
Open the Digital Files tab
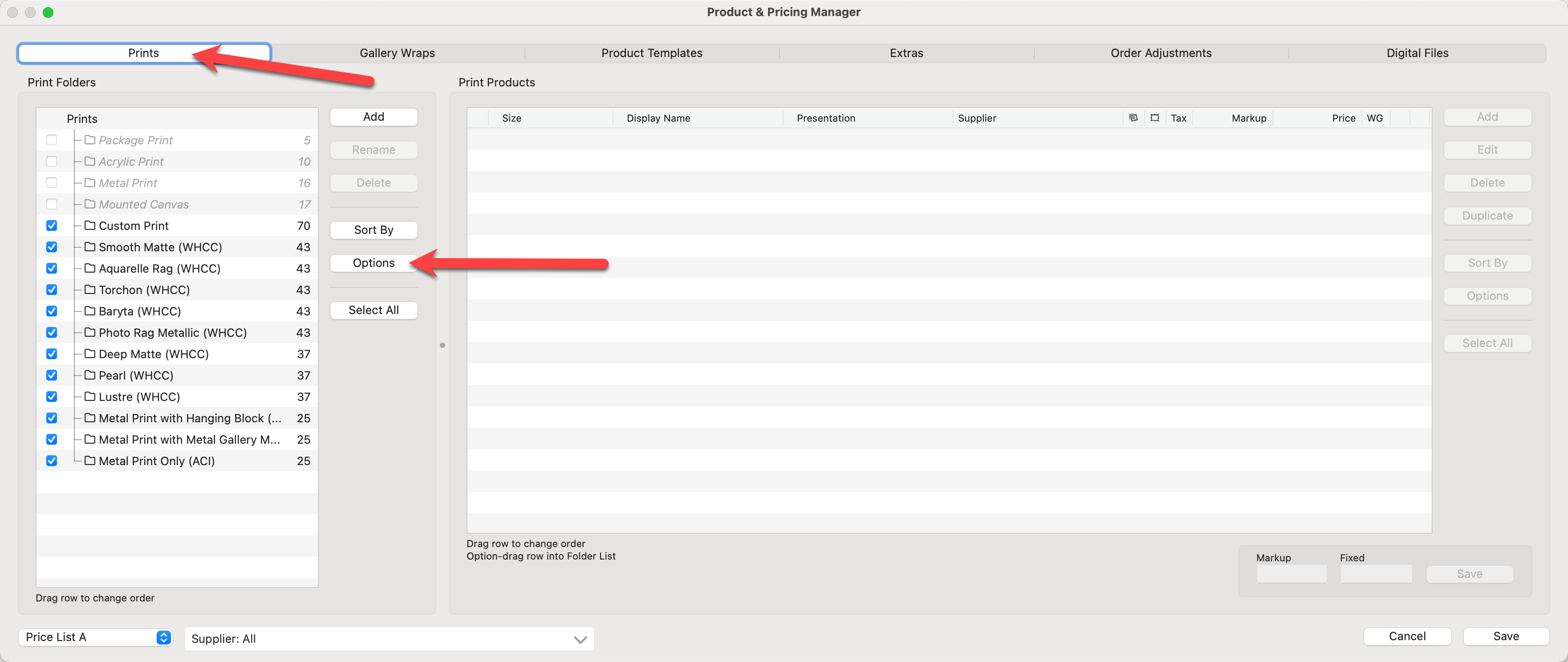[1417, 53]
